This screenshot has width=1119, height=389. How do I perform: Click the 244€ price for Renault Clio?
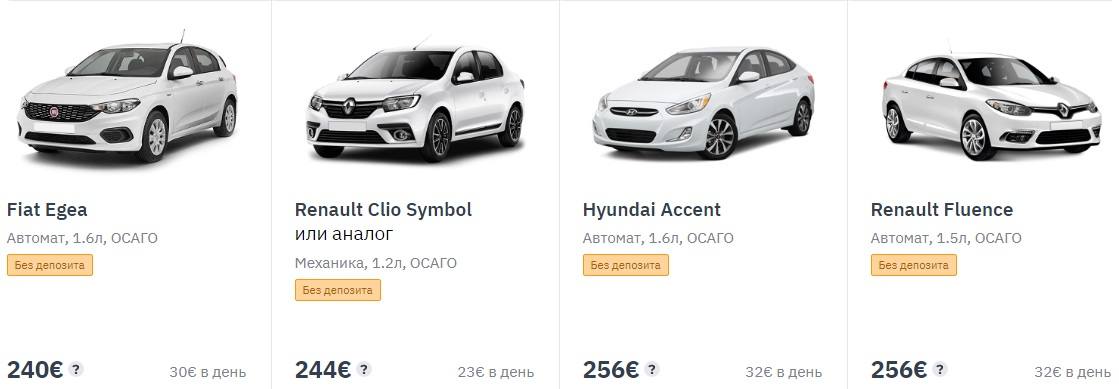coord(323,370)
